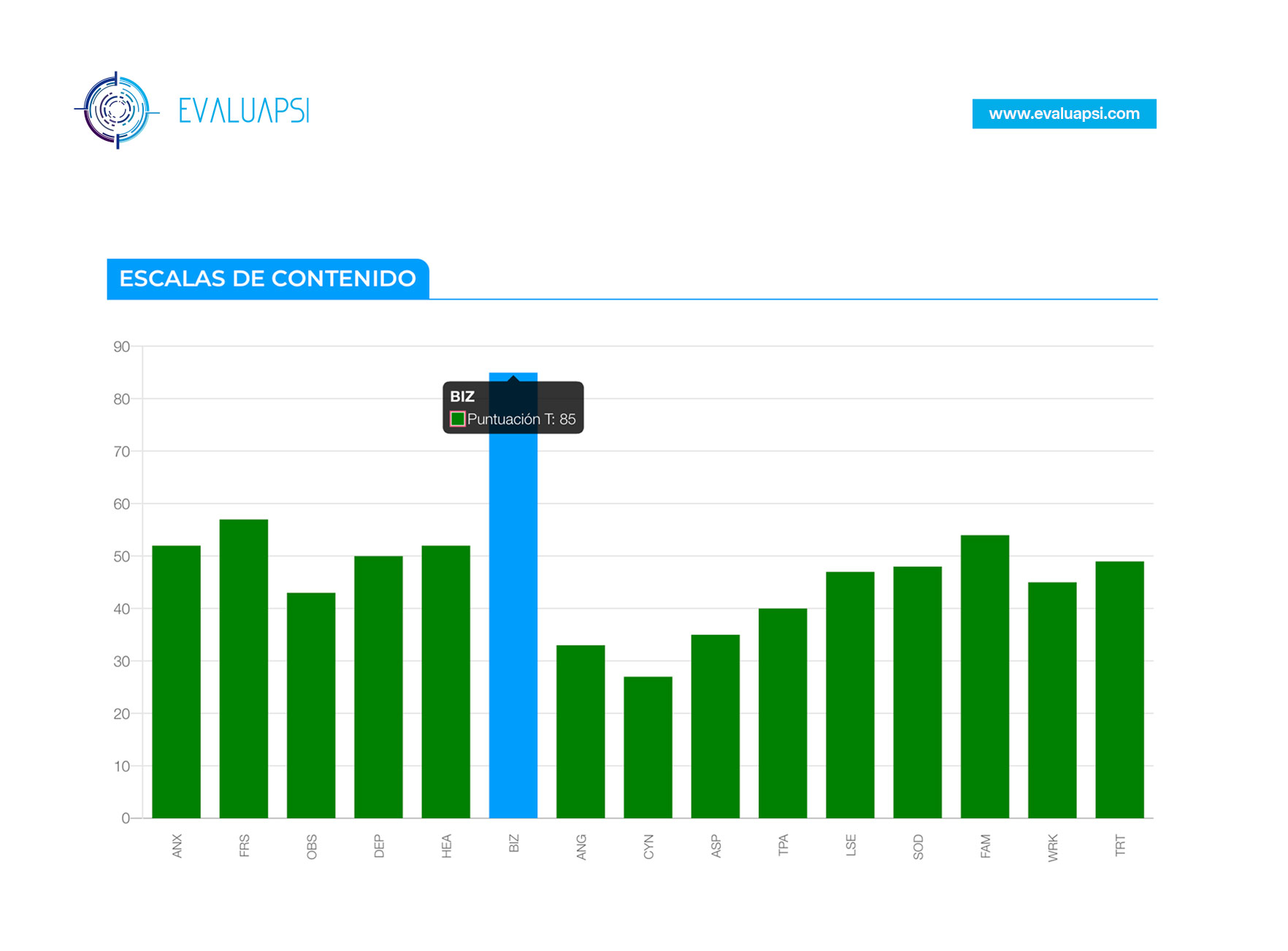This screenshot has width=1288, height=951.
Task: Click the HEA axis label
Action: click(x=446, y=846)
